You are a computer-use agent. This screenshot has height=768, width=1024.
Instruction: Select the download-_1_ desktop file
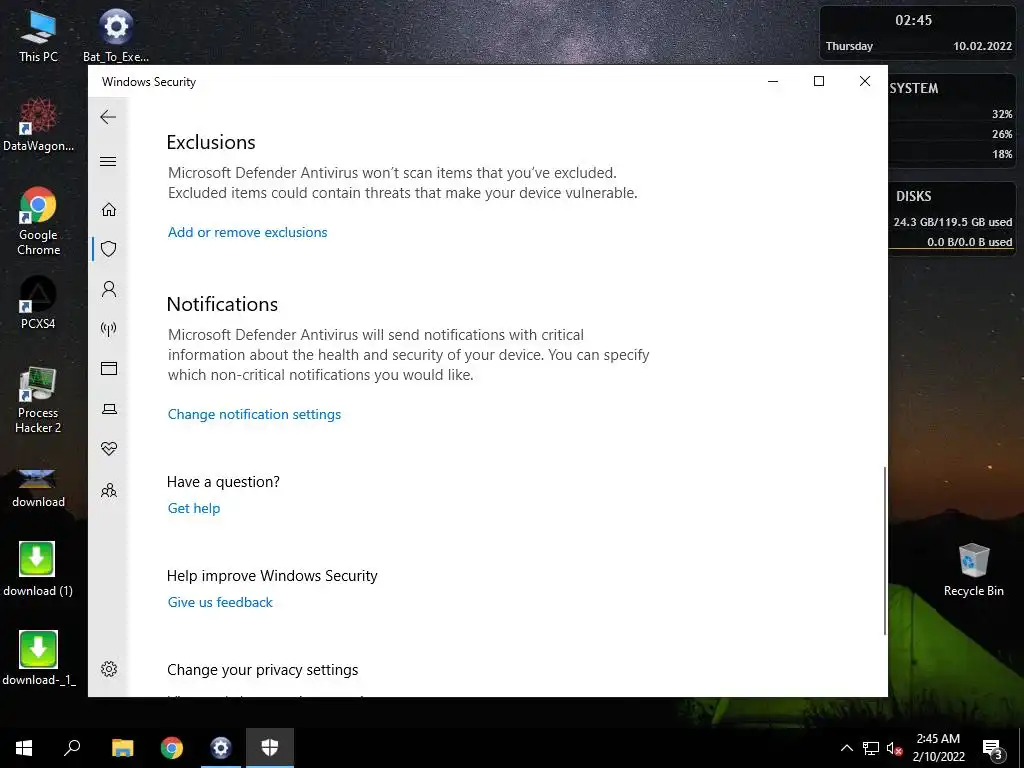pos(38,658)
